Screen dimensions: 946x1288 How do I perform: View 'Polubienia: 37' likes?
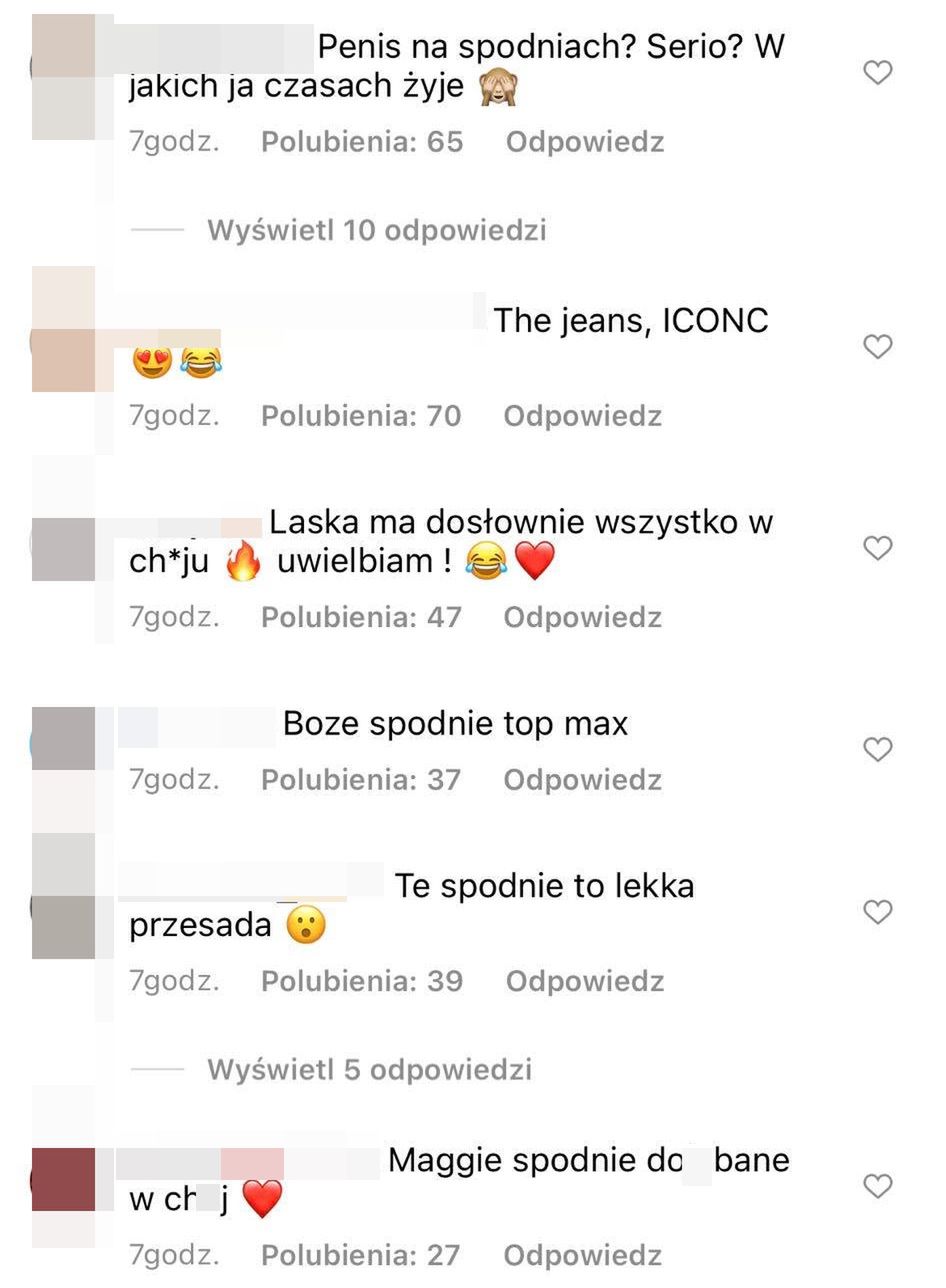[x=361, y=779]
